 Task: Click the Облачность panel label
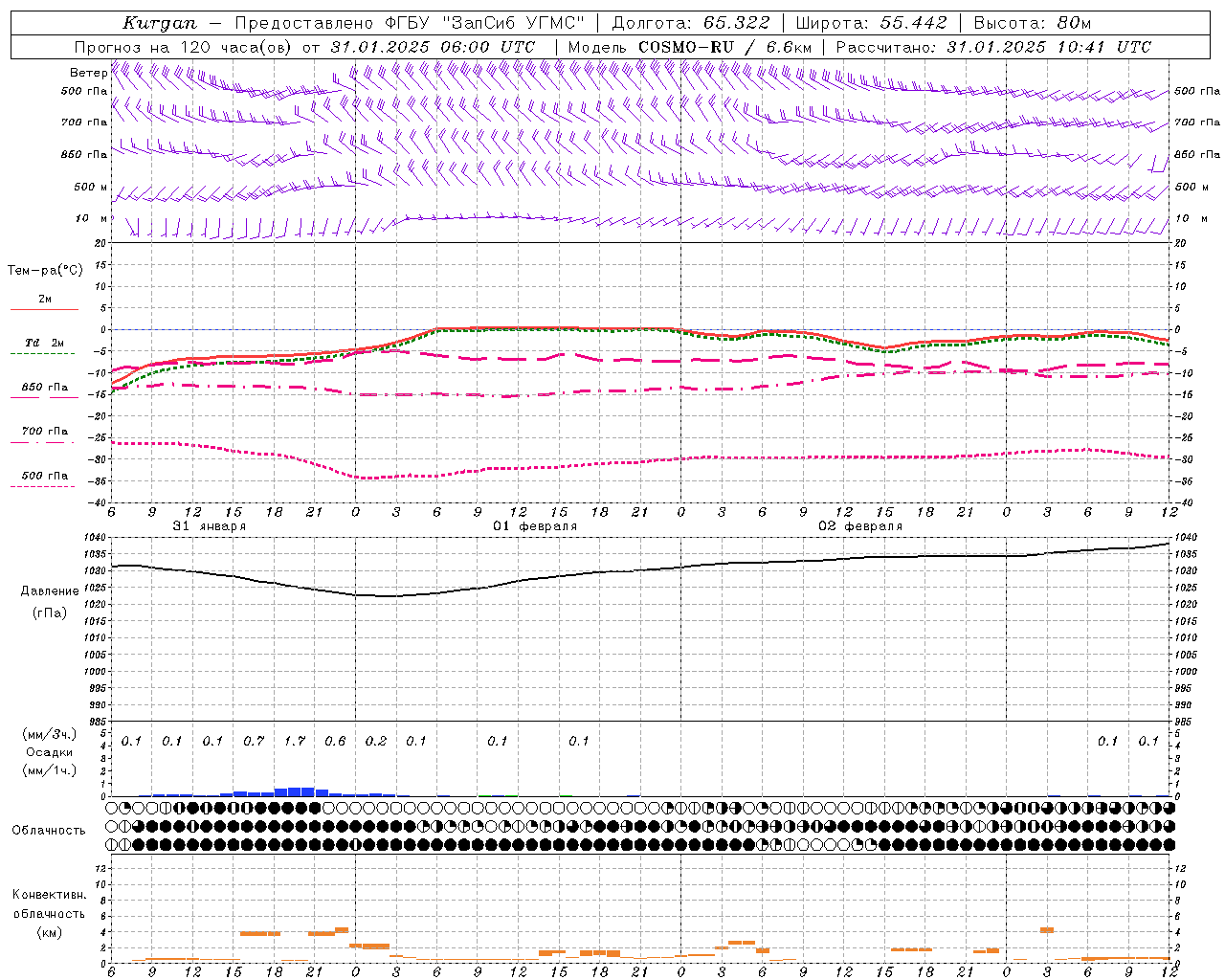pos(49,831)
